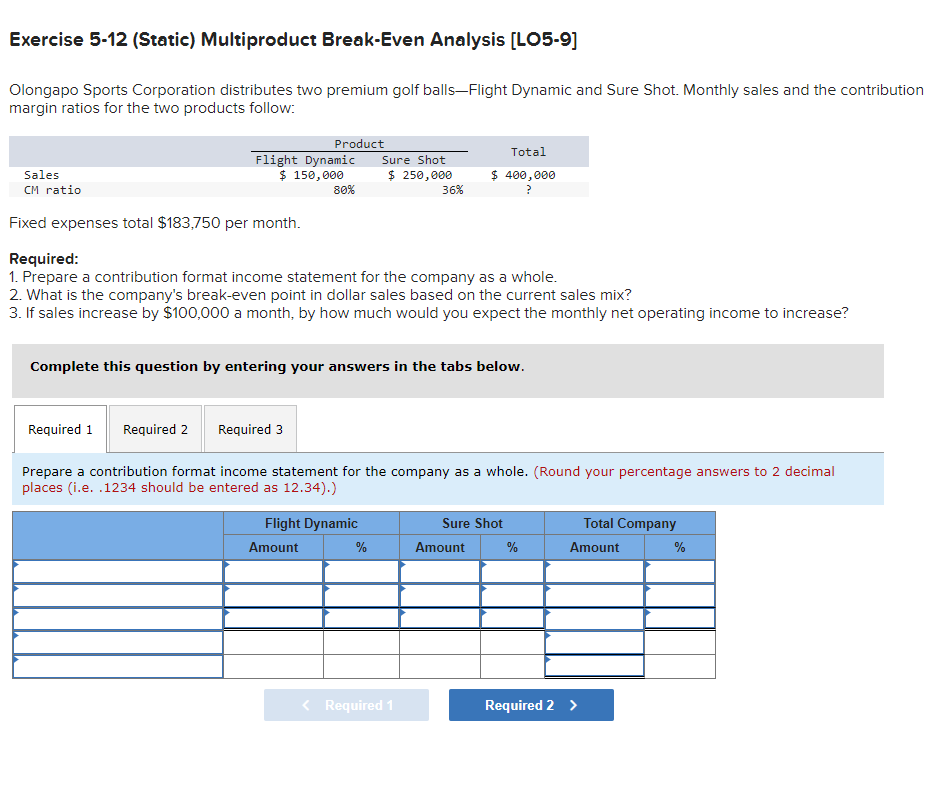Click the $ 250,000 sales value
Screen dimensions: 926x787
pyautogui.click(x=420, y=175)
